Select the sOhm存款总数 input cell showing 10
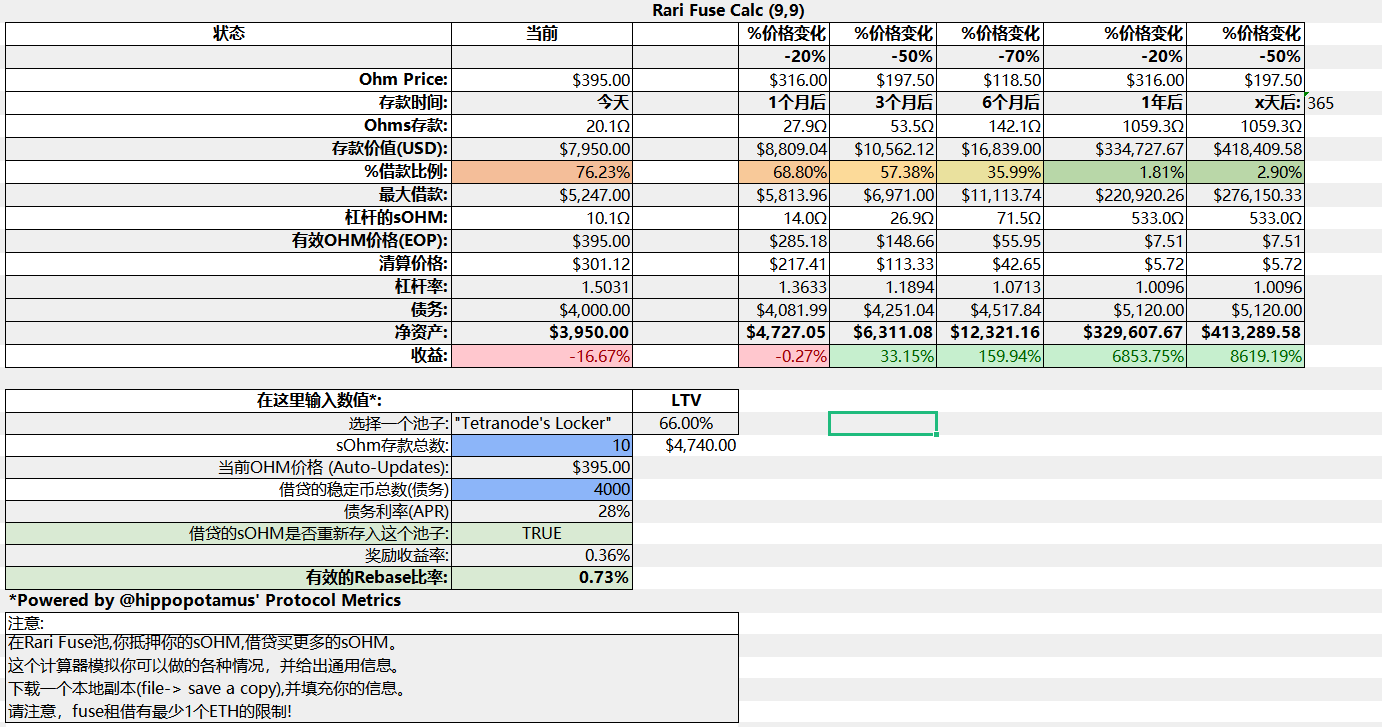The width and height of the screenshot is (1382, 727). click(x=542, y=445)
